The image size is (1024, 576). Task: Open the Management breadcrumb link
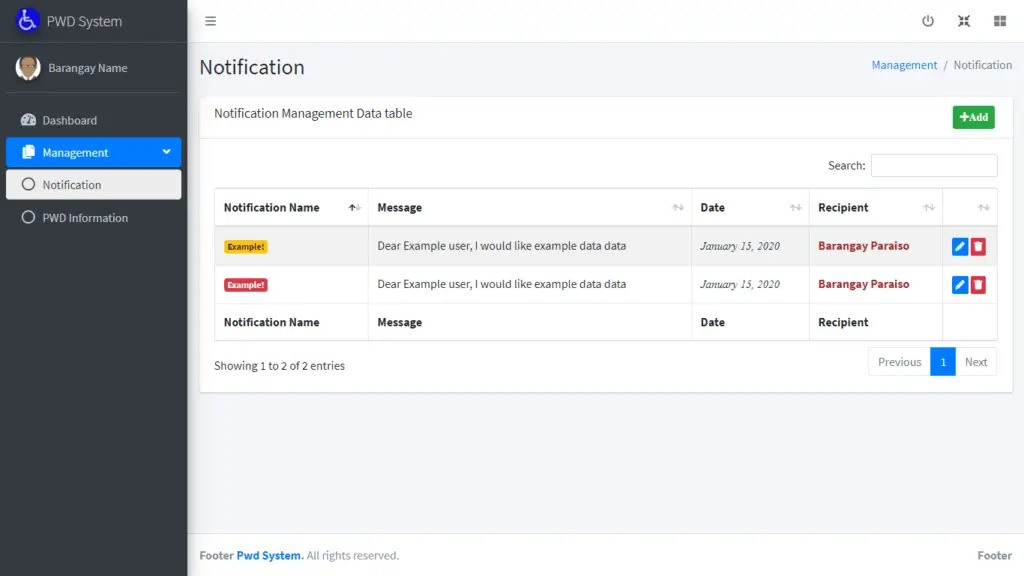coord(904,64)
